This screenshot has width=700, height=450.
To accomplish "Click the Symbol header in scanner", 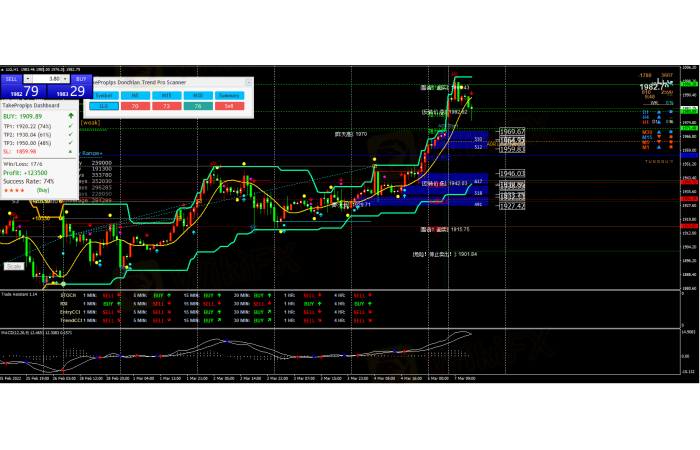I will 103,95.
